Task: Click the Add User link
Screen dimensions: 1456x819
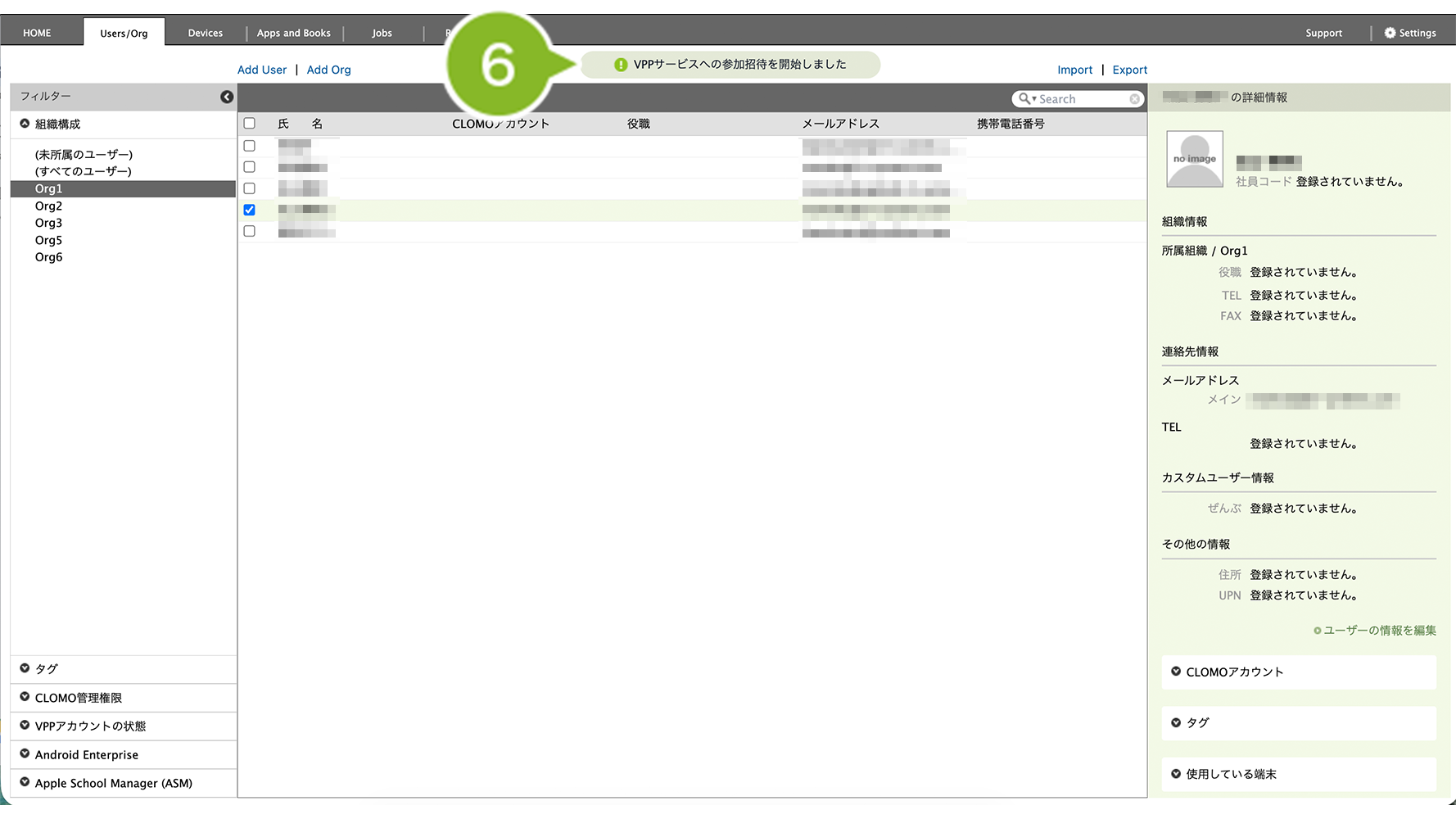Action: (262, 70)
